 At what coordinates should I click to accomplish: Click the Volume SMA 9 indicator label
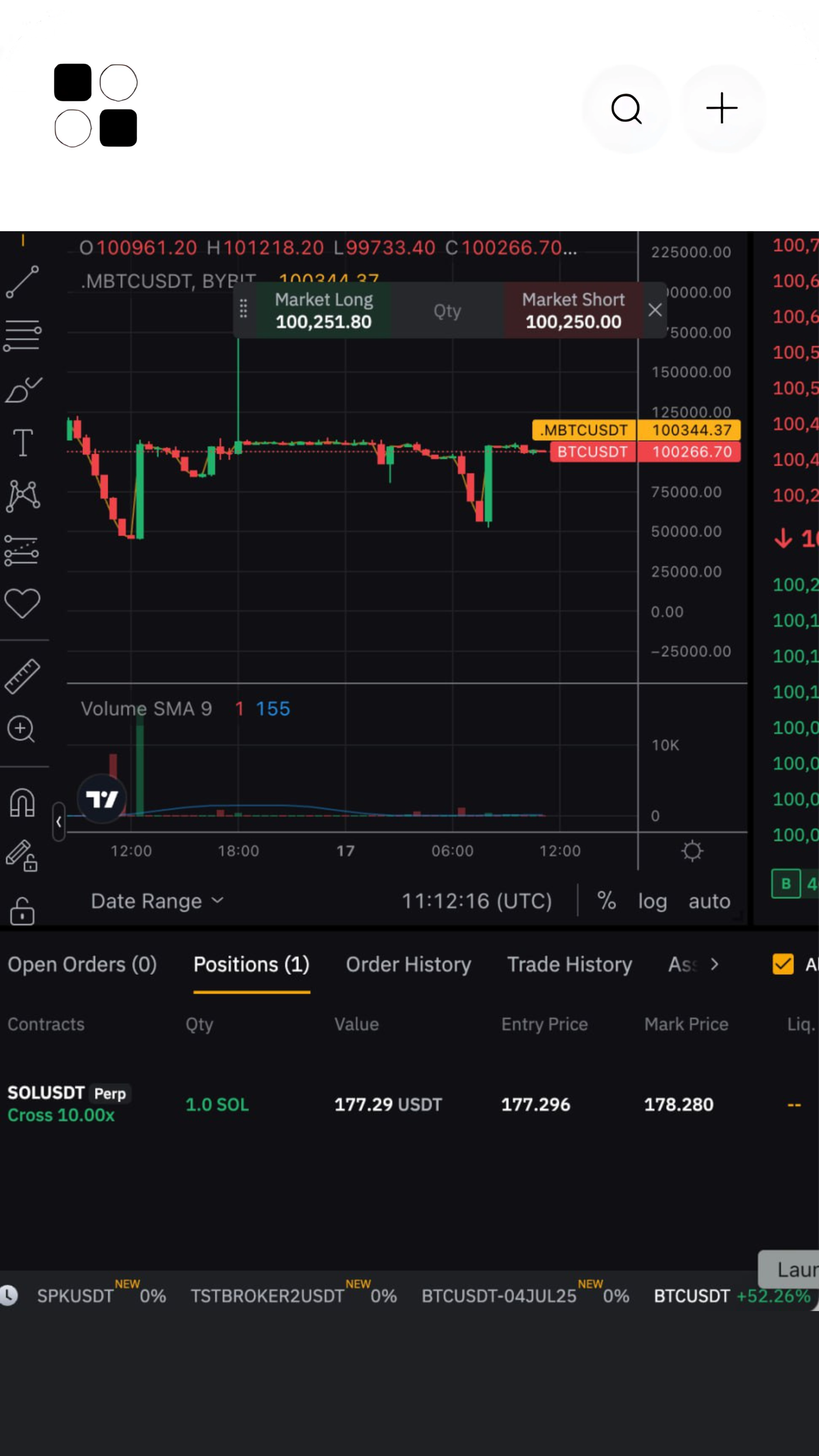[146, 709]
